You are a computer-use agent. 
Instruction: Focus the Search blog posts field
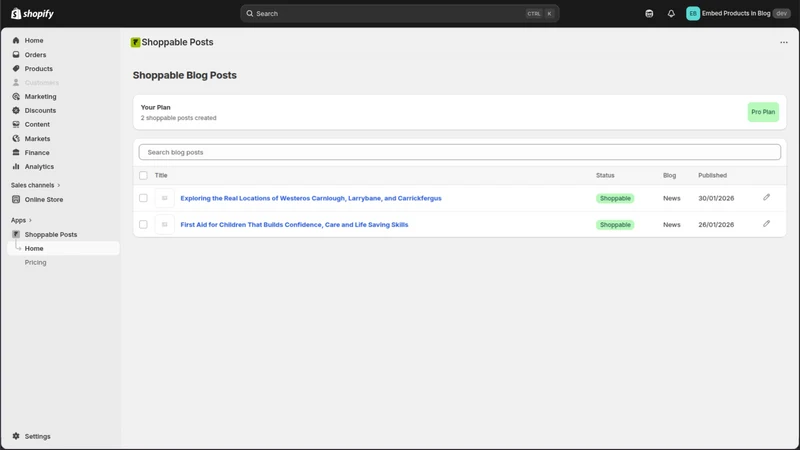460,152
